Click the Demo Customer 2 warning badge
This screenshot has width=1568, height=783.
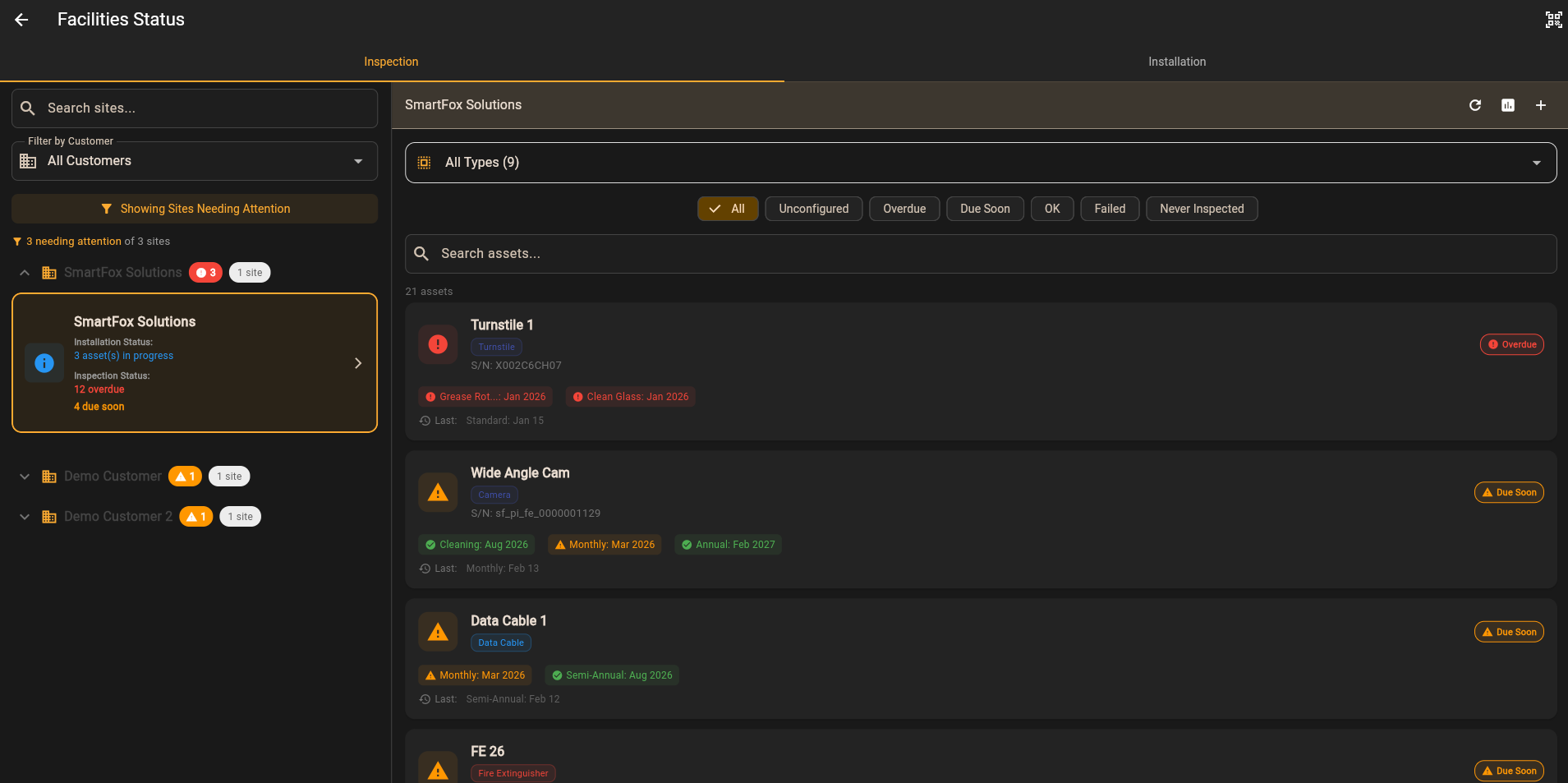[196, 517]
